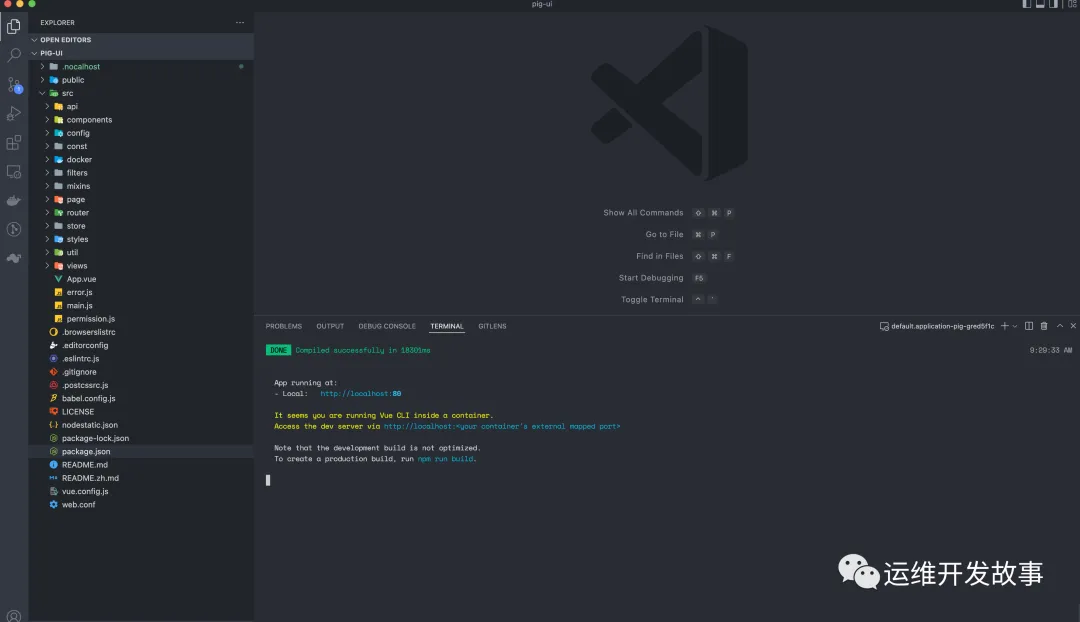Open the Nocalhost view icon
1080x622 pixels.
(14, 258)
